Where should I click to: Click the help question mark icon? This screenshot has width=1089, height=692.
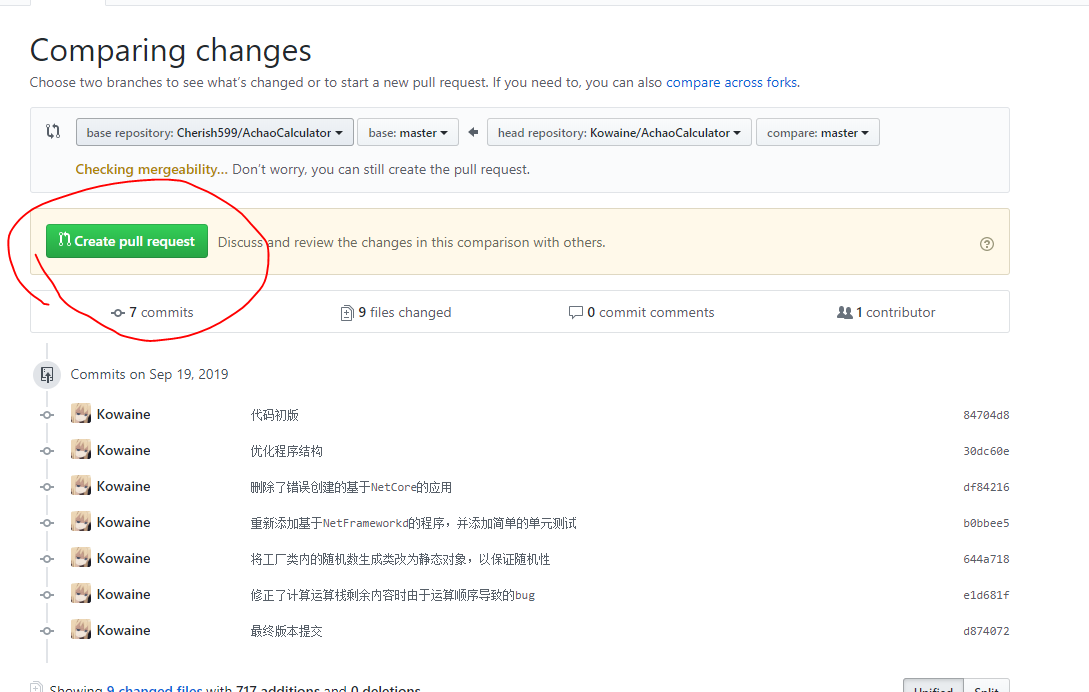point(986,244)
